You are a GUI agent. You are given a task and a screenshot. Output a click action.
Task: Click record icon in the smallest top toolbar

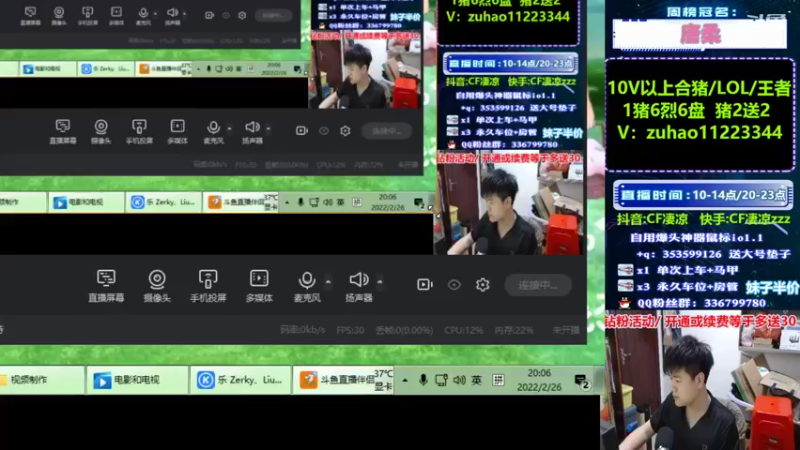(x=209, y=15)
